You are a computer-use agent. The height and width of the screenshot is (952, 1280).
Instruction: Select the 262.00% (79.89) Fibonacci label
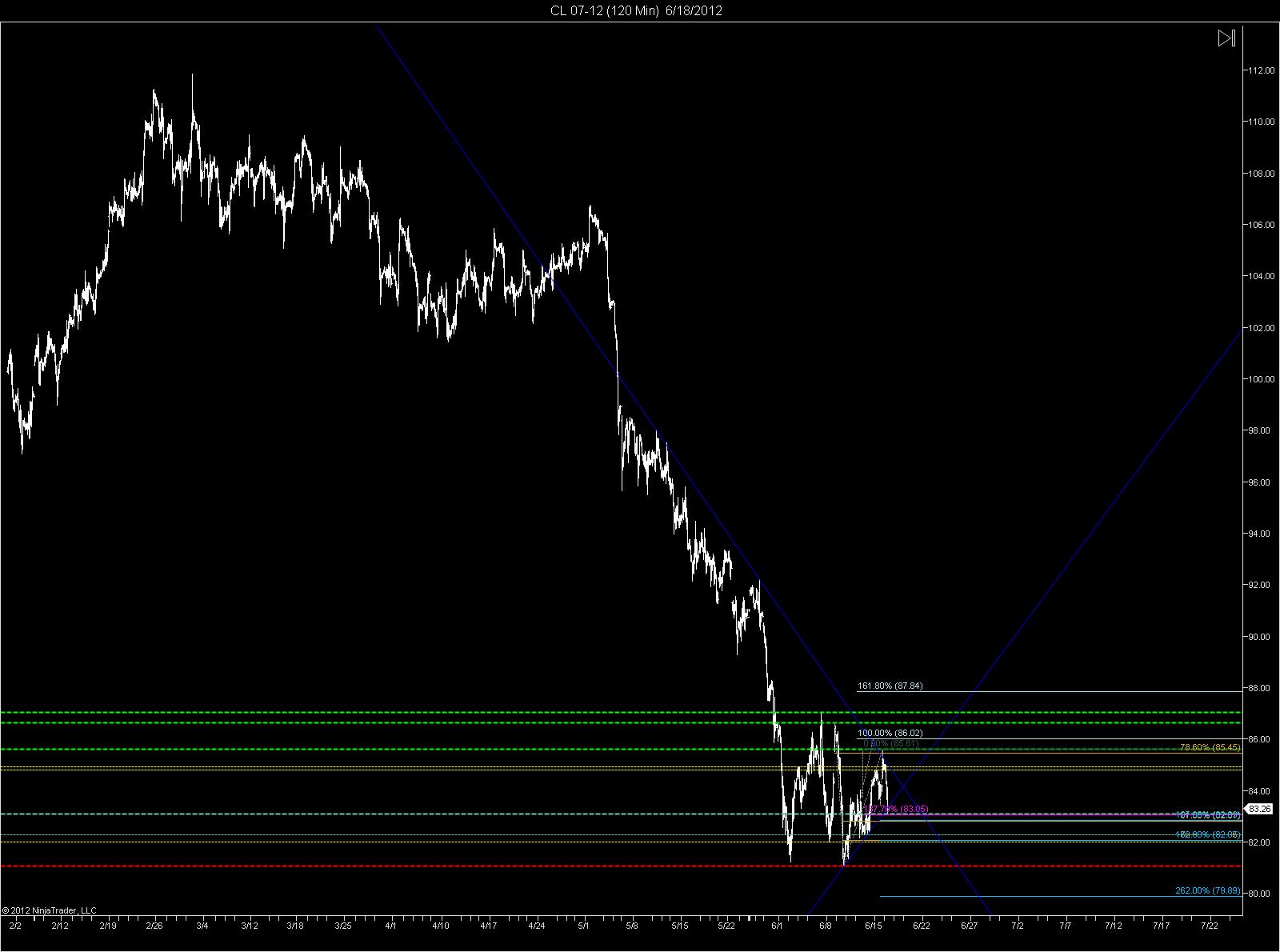(x=1208, y=890)
